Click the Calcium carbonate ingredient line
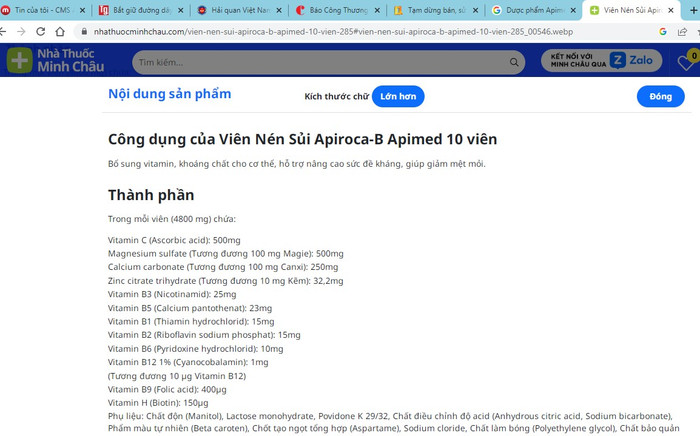Screen dimensions: 700x436 [x=223, y=267]
